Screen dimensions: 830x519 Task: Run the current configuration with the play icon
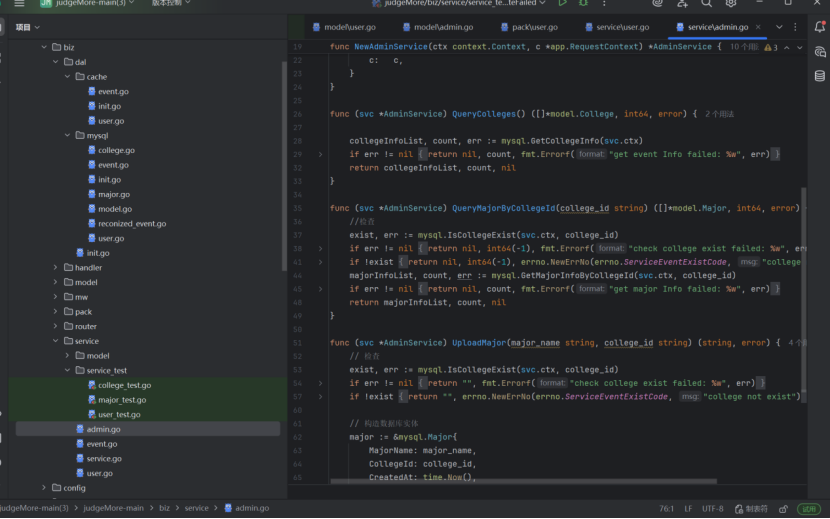click(x=562, y=3)
